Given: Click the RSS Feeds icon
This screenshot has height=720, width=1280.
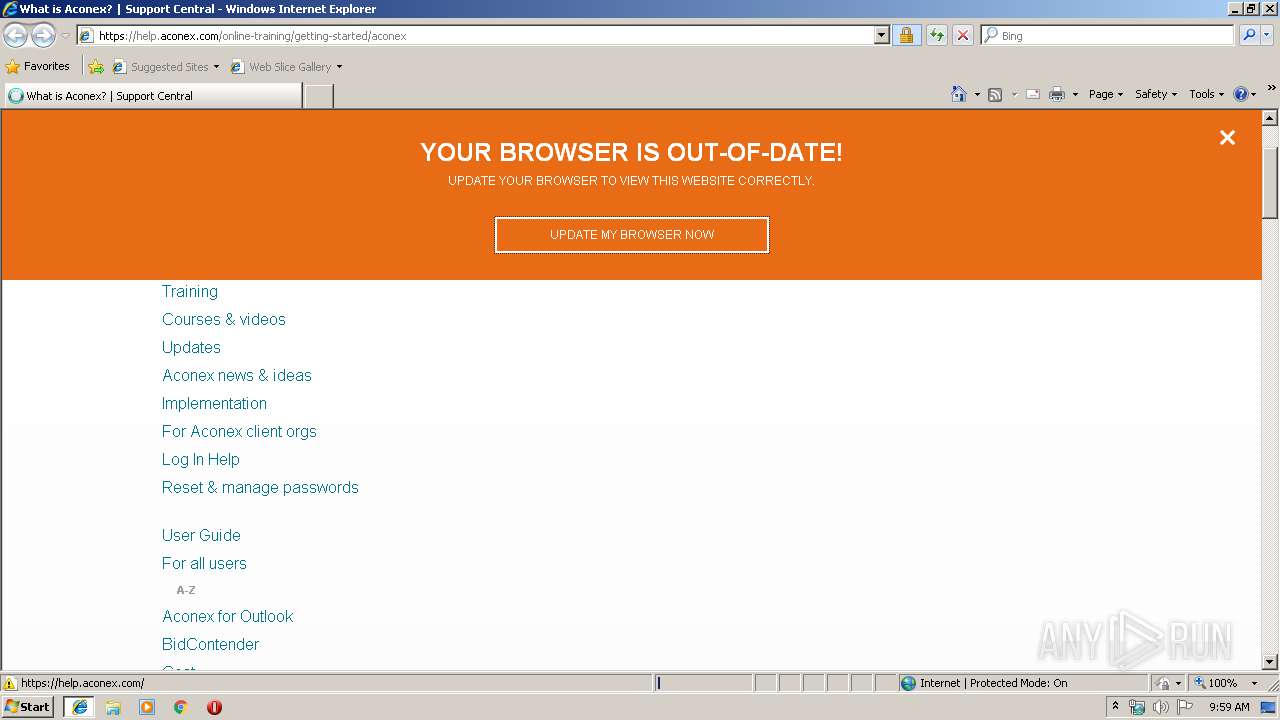Looking at the screenshot, I should pos(995,94).
